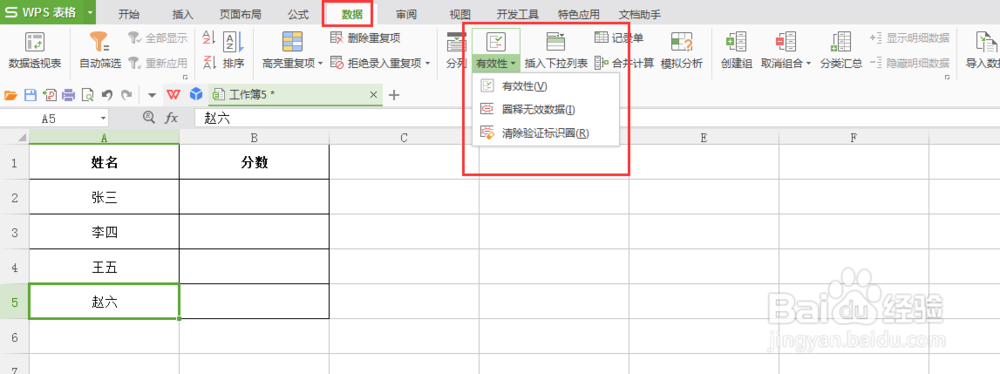
Task: Open the 排序 sort dialog
Action: click(233, 50)
